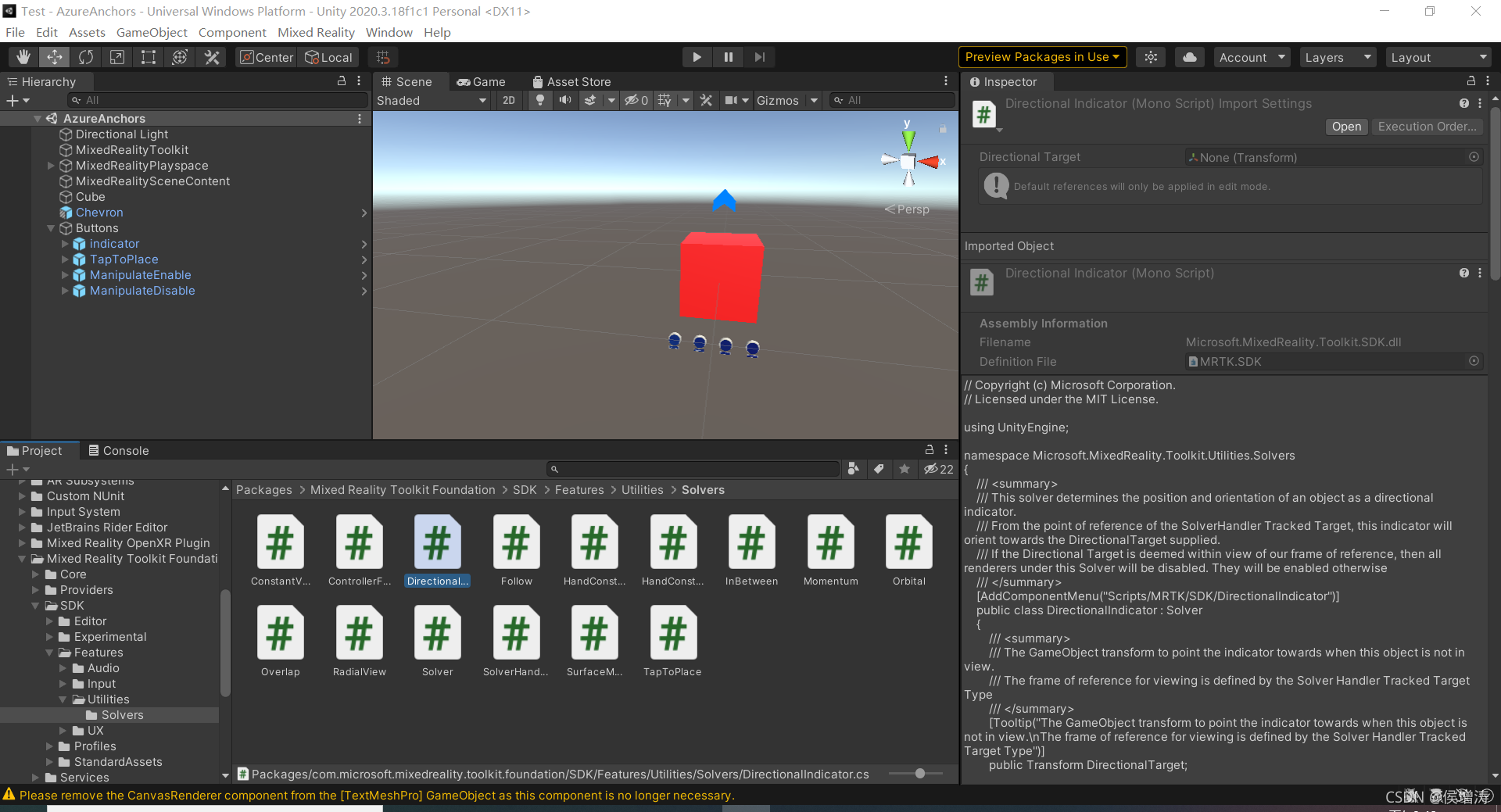
Task: Click the Step frame button
Action: click(x=760, y=57)
